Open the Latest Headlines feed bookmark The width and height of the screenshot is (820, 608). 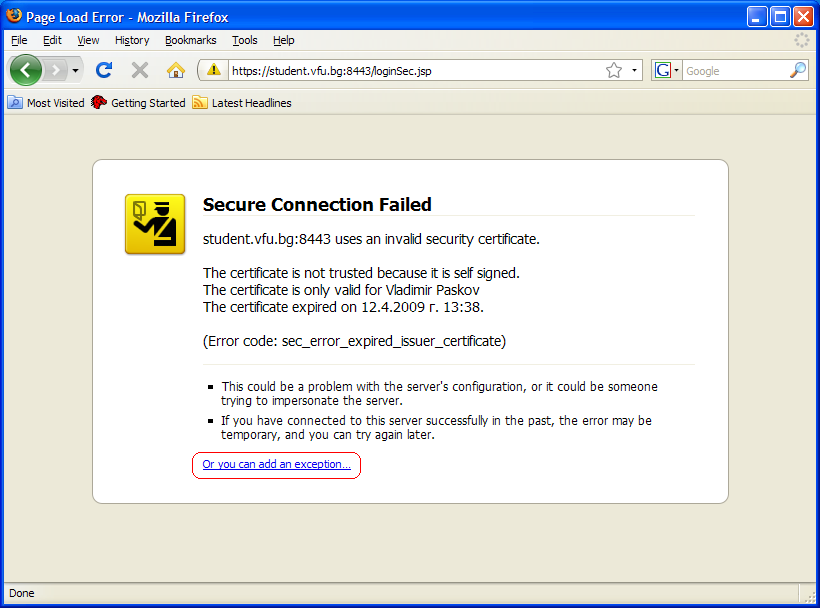242,103
